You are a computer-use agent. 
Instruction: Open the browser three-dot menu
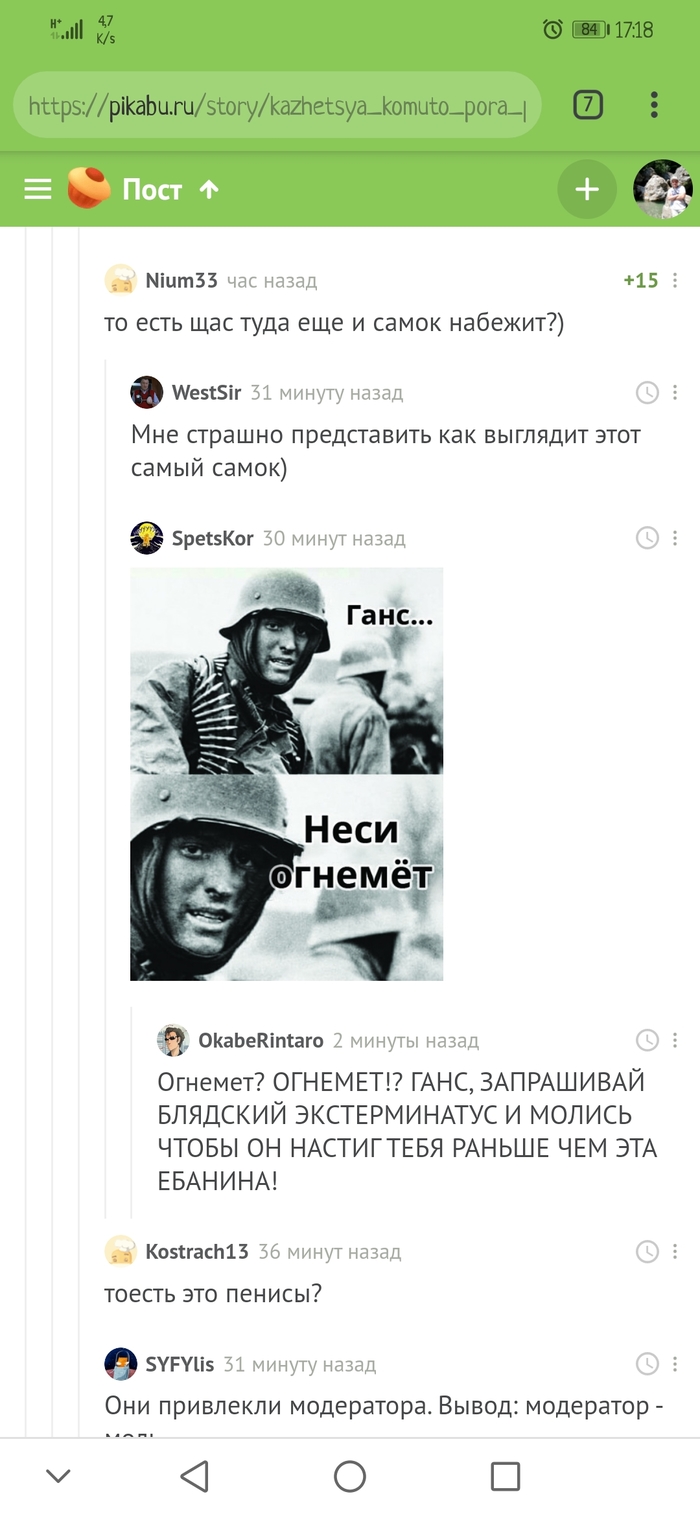(654, 105)
